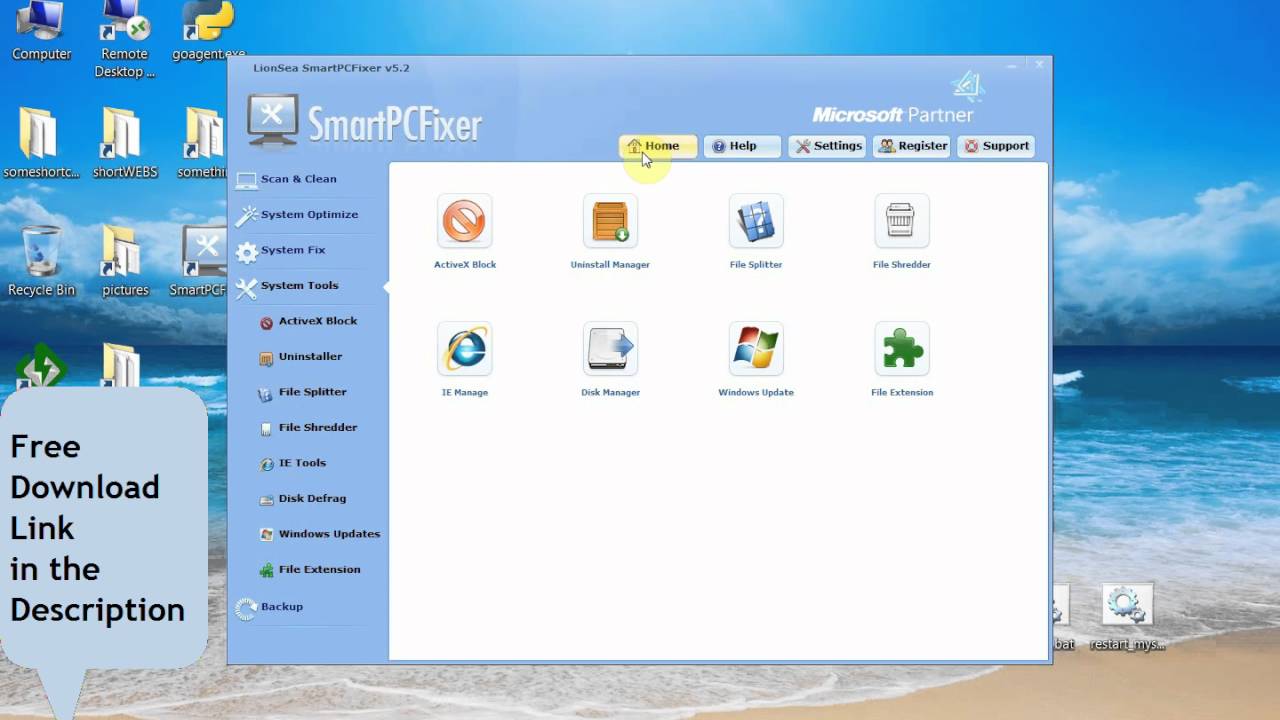
Task: Select the restart_mys... desktop file
Action: (1127, 619)
